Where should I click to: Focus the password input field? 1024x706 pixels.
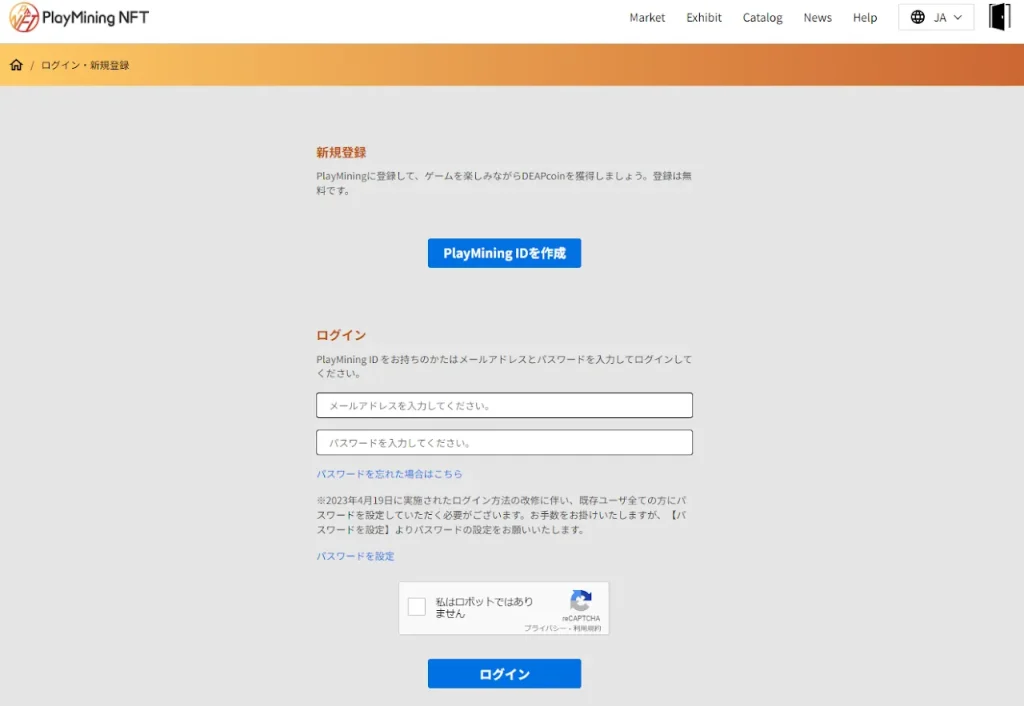504,442
